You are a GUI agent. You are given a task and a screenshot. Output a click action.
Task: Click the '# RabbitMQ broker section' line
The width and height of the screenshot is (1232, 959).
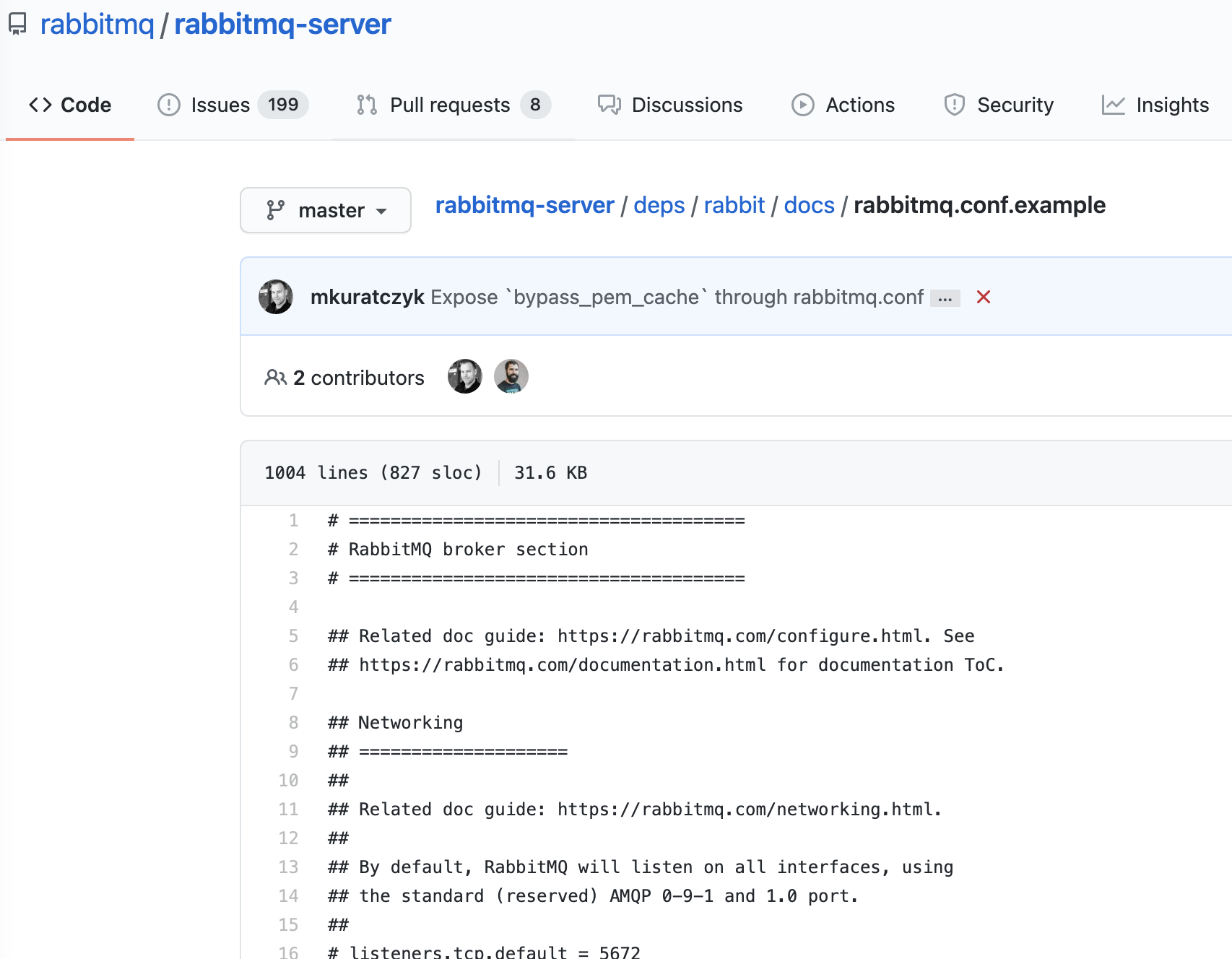[458, 549]
